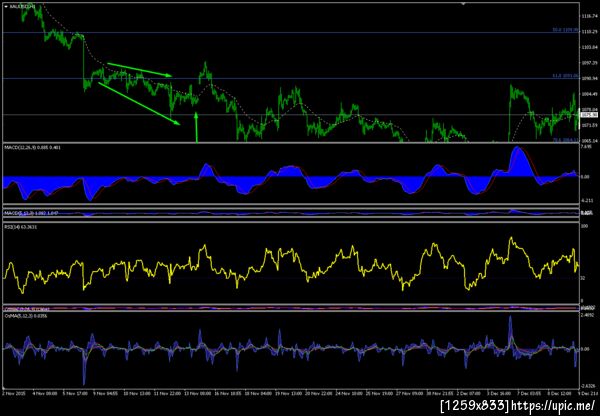Image resolution: width=600 pixels, height=416 pixels.
Task: Click the 8 Dec 12:00 time axis label
Action: (561, 393)
